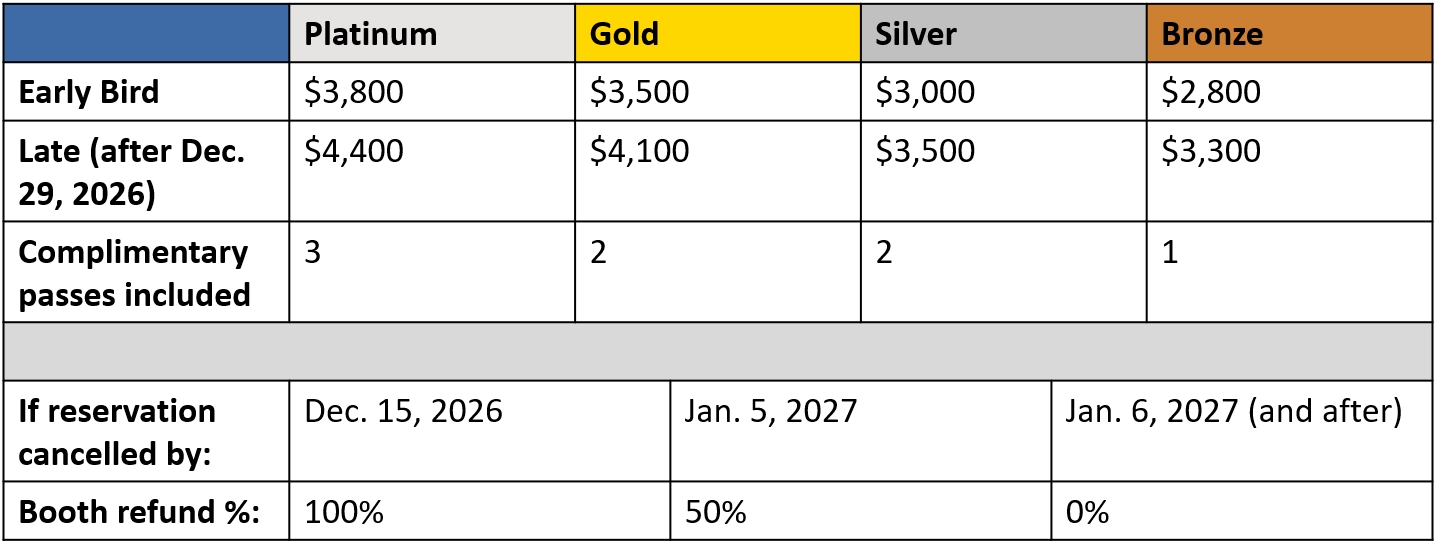The height and width of the screenshot is (543, 1435).
Task: Select the 0% booth refund cell
Action: [1242, 511]
